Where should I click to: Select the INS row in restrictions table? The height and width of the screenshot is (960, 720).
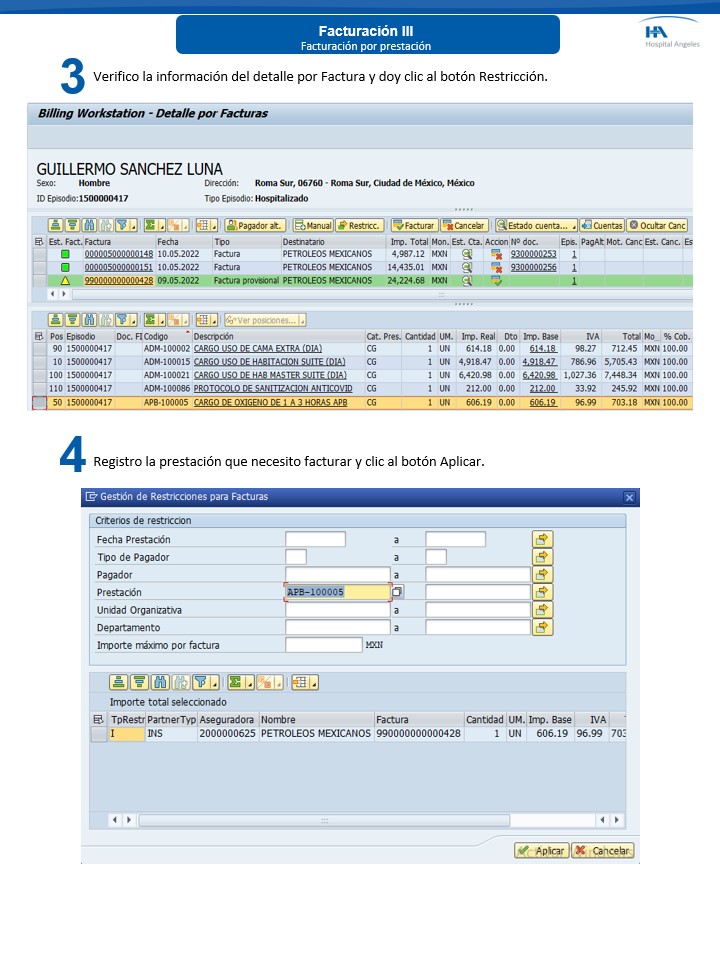tap(98, 734)
